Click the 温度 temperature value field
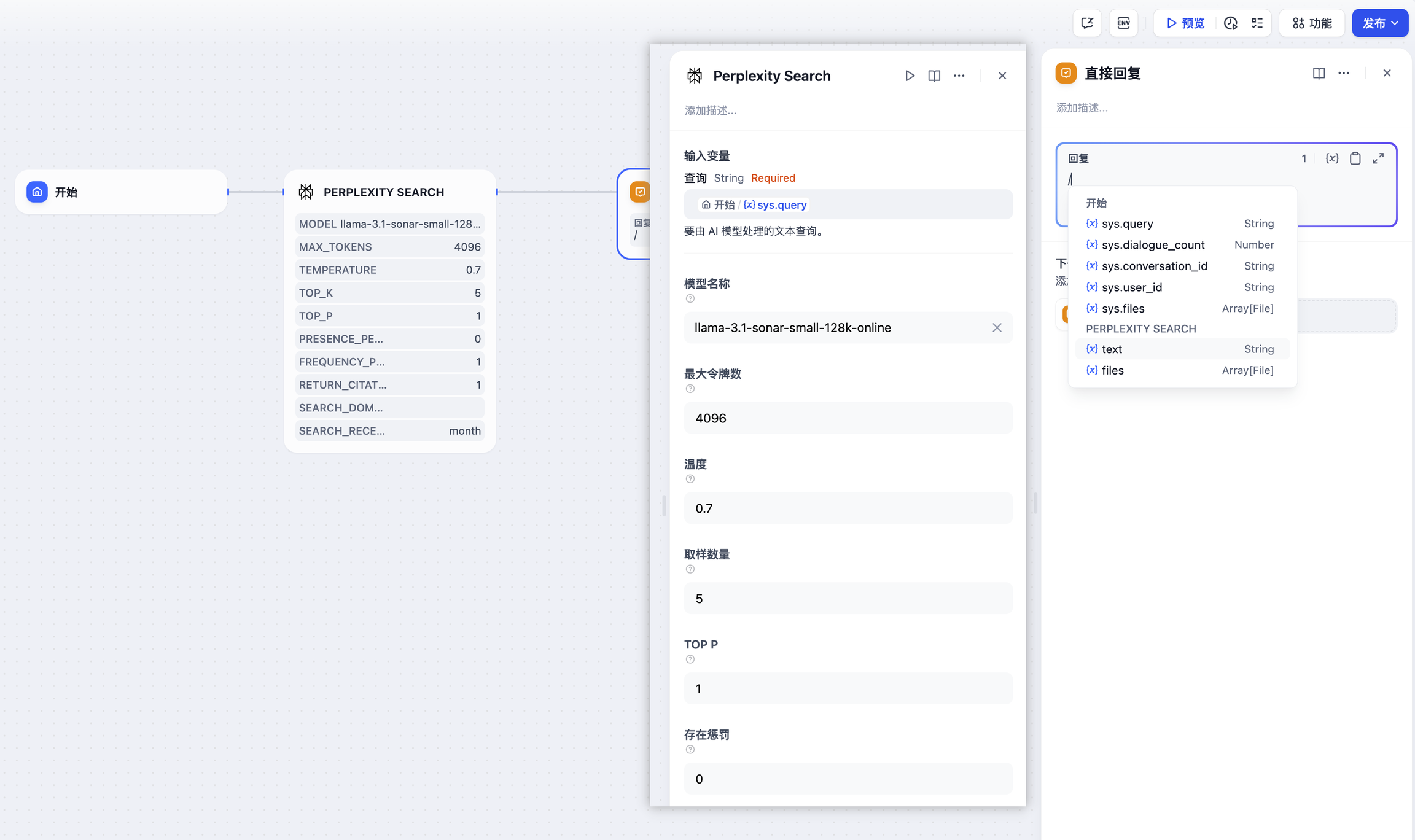Screen dimensions: 1415x840 (848, 508)
